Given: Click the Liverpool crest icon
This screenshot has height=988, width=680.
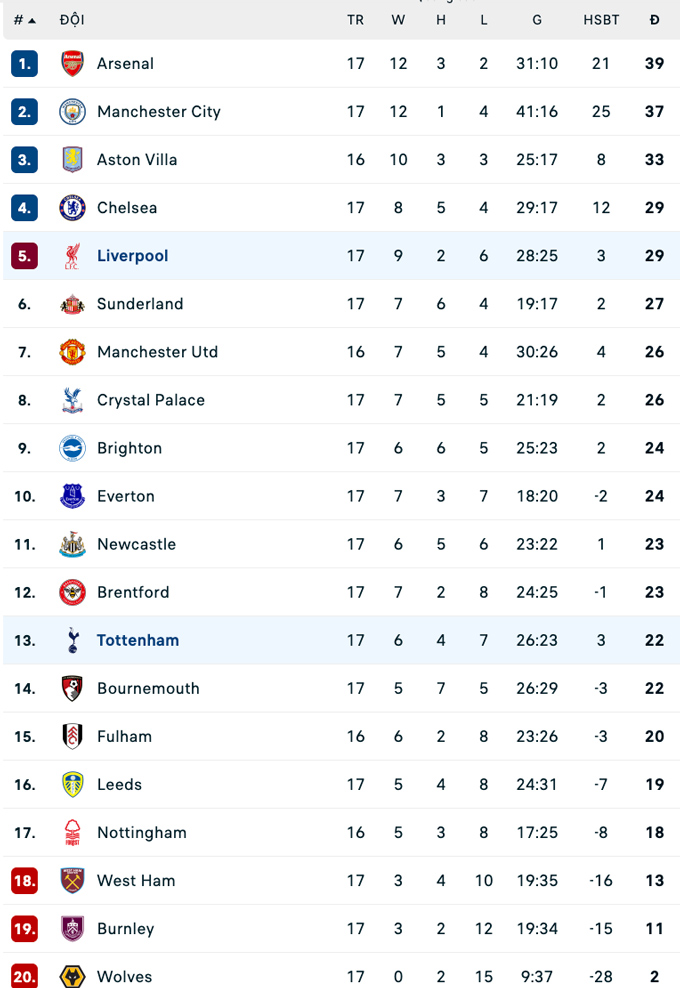Looking at the screenshot, I should click(72, 256).
